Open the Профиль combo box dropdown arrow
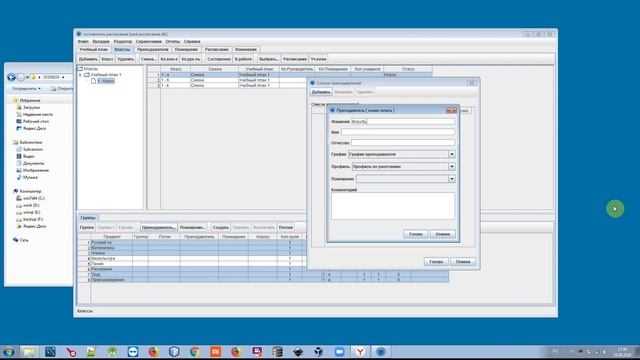Screen dimensions: 640x360 [x=451, y=167]
